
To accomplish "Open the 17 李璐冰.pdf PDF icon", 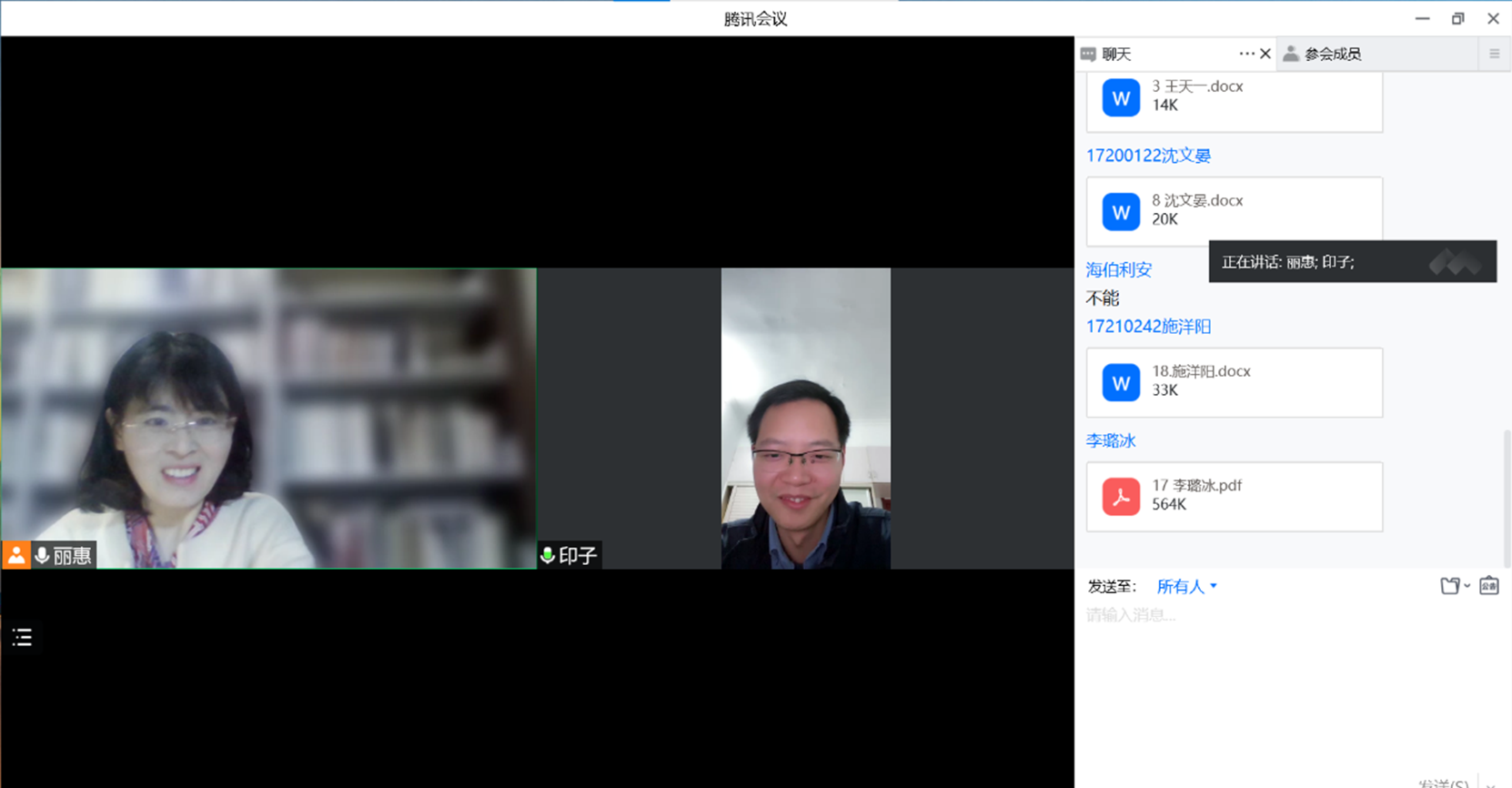I will [1121, 497].
